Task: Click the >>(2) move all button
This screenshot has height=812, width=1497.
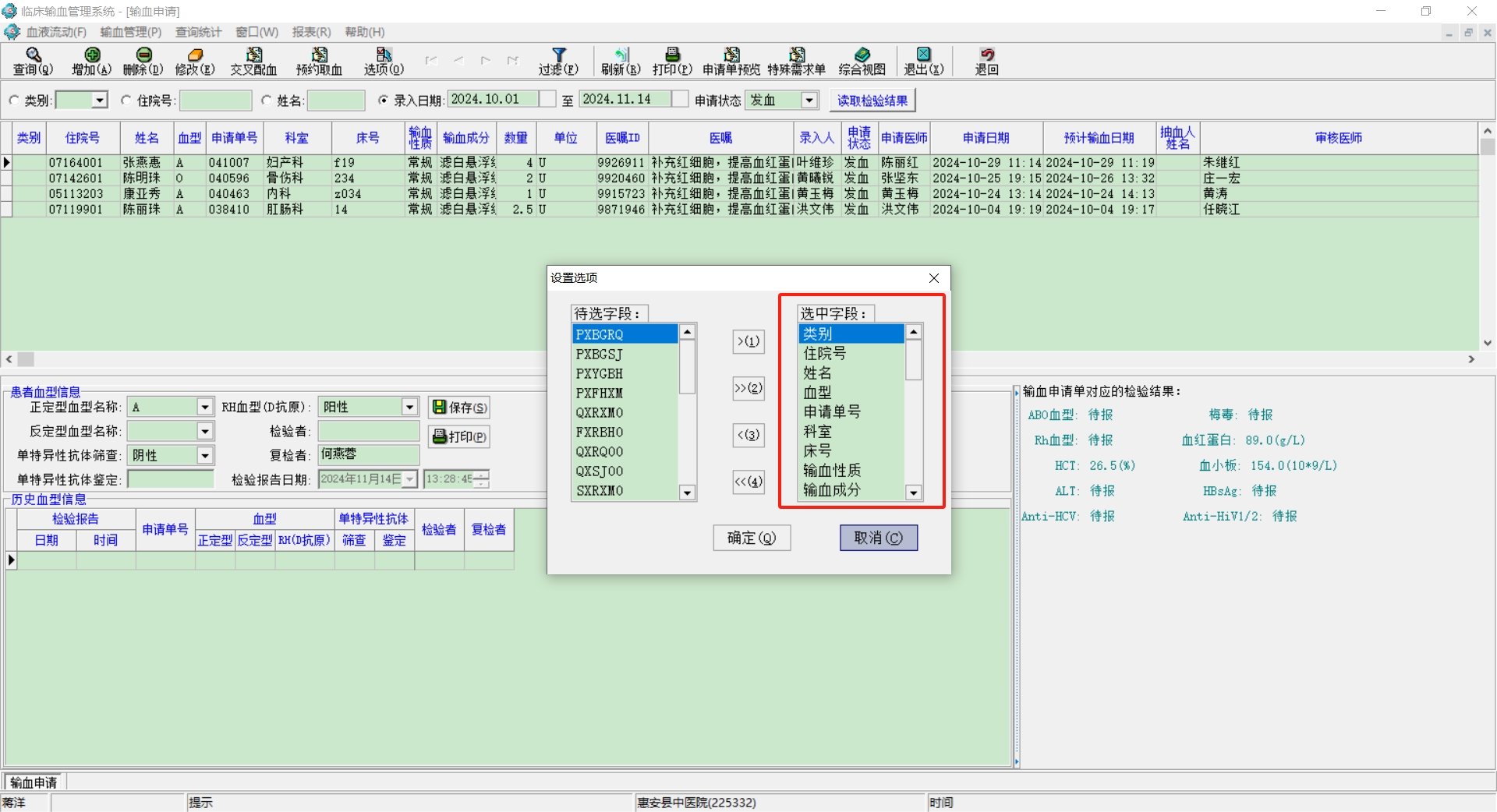Action: (748, 388)
